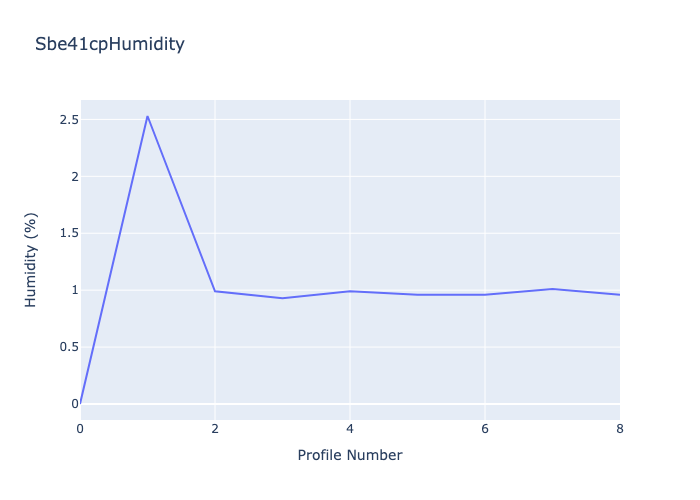The height and width of the screenshot is (500, 700).
Task: Click the x-axis tick label 8
Action: (x=619, y=428)
